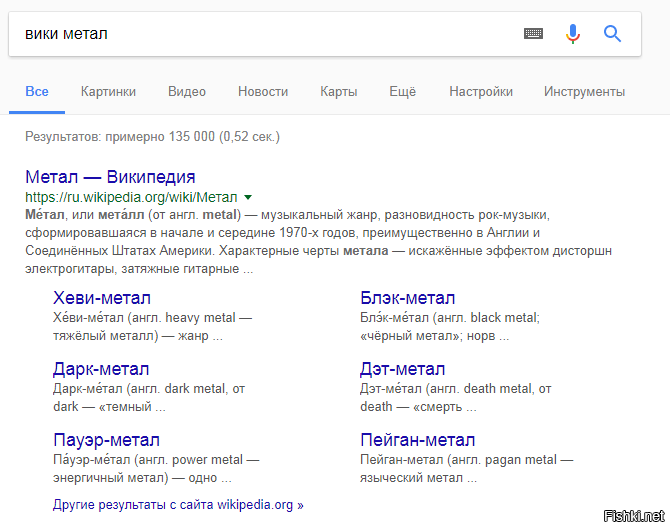Activate voice search microphone icon
Screen dimensions: 670x528
point(573,34)
